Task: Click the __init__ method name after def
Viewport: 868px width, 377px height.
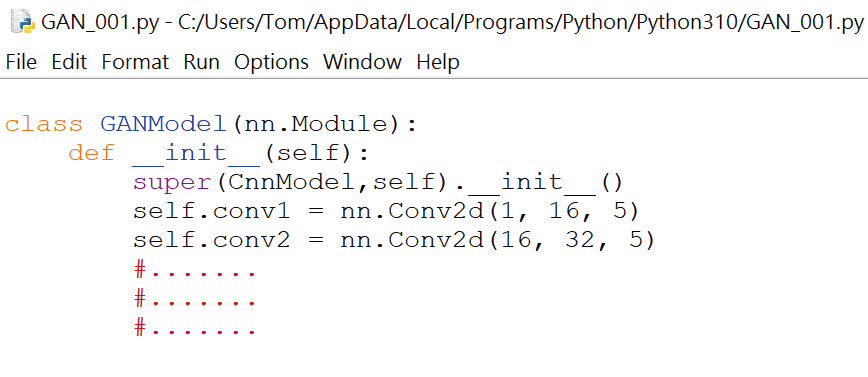Action: pyautogui.click(x=197, y=153)
